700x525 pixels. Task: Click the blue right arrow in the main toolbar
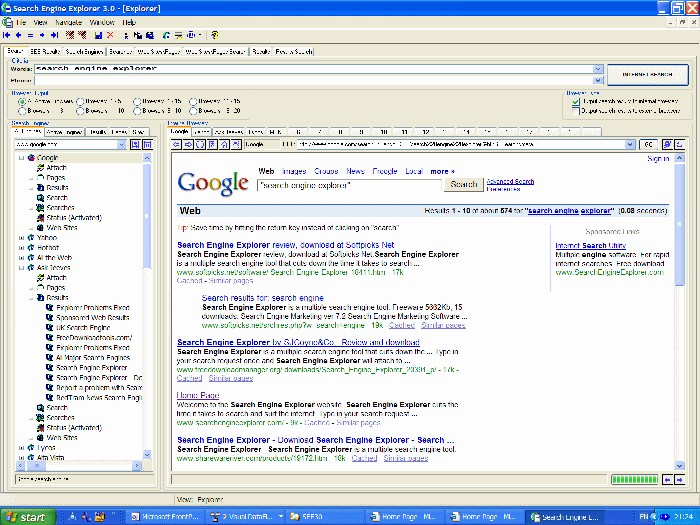pos(42,35)
